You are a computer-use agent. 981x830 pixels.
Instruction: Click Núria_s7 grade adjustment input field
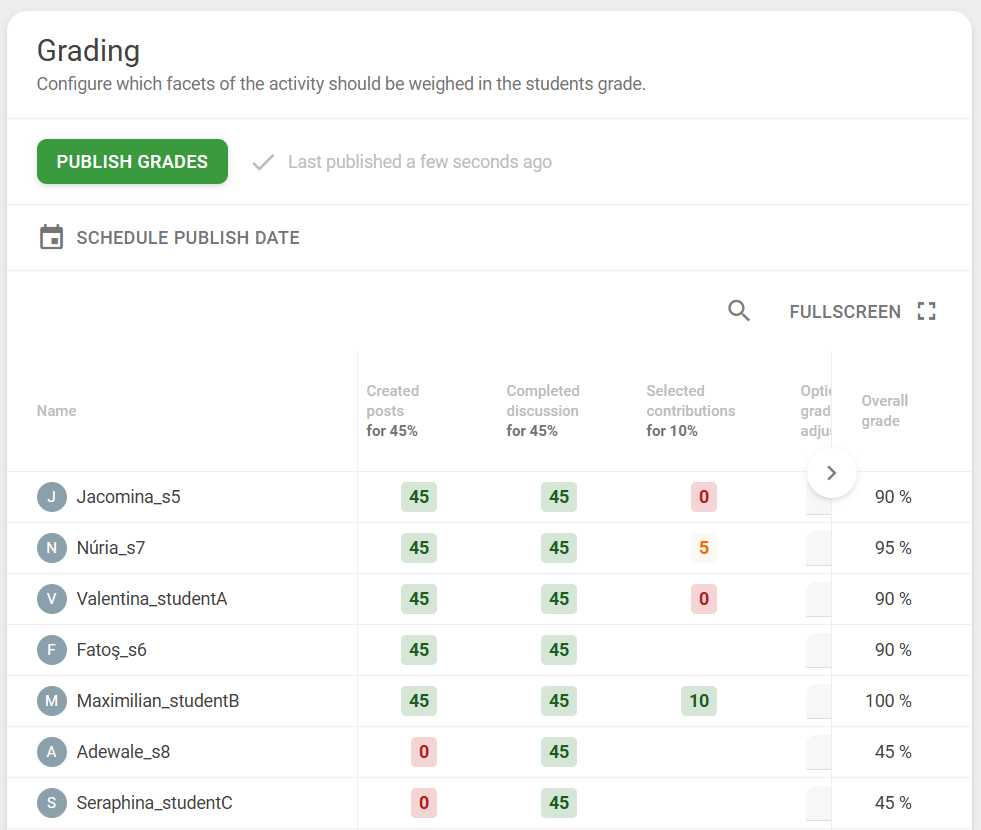(818, 549)
